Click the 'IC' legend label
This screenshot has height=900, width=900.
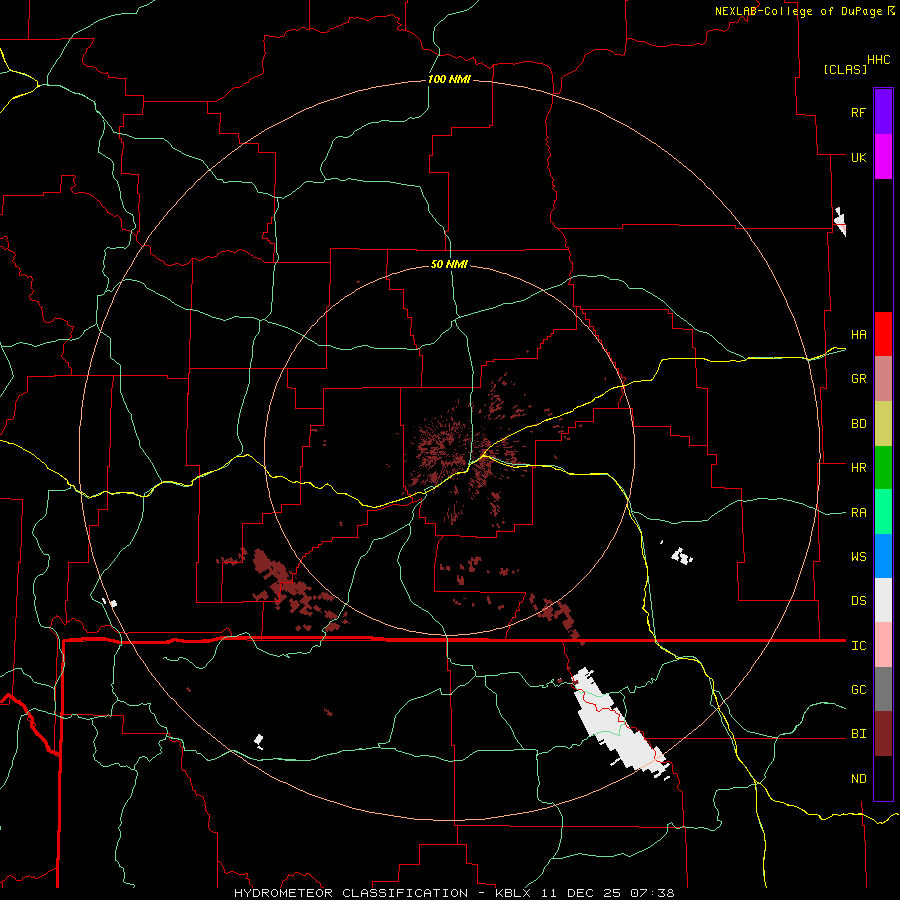859,646
